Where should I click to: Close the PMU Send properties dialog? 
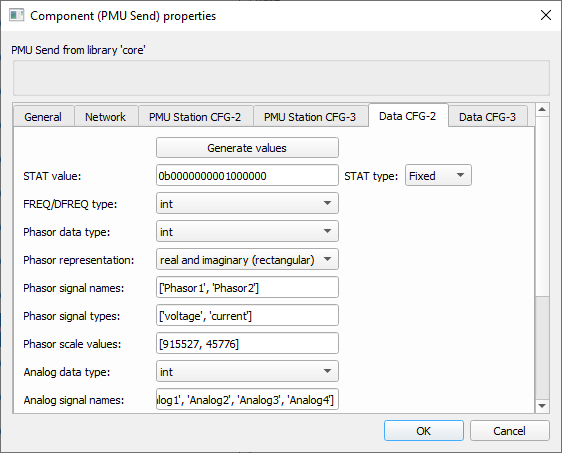(x=546, y=15)
